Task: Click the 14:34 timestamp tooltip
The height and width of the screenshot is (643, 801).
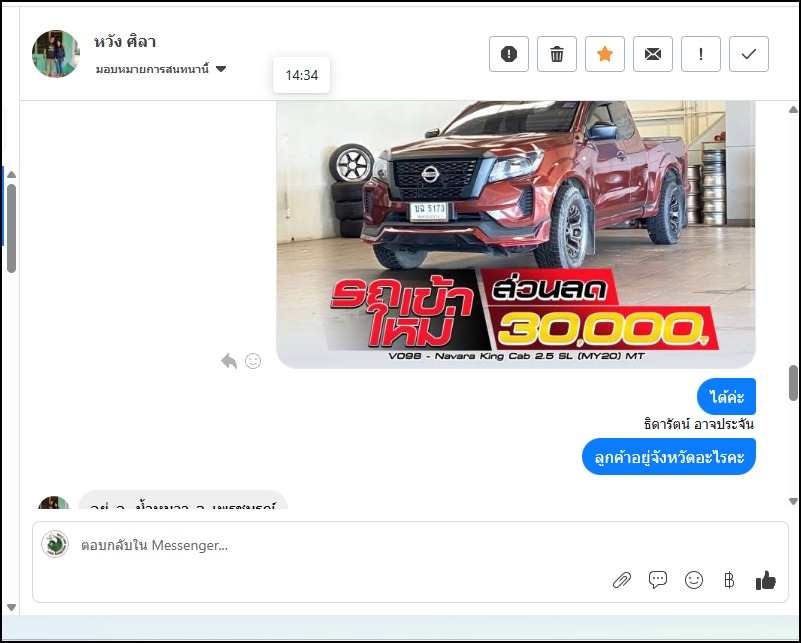Action: [x=301, y=75]
